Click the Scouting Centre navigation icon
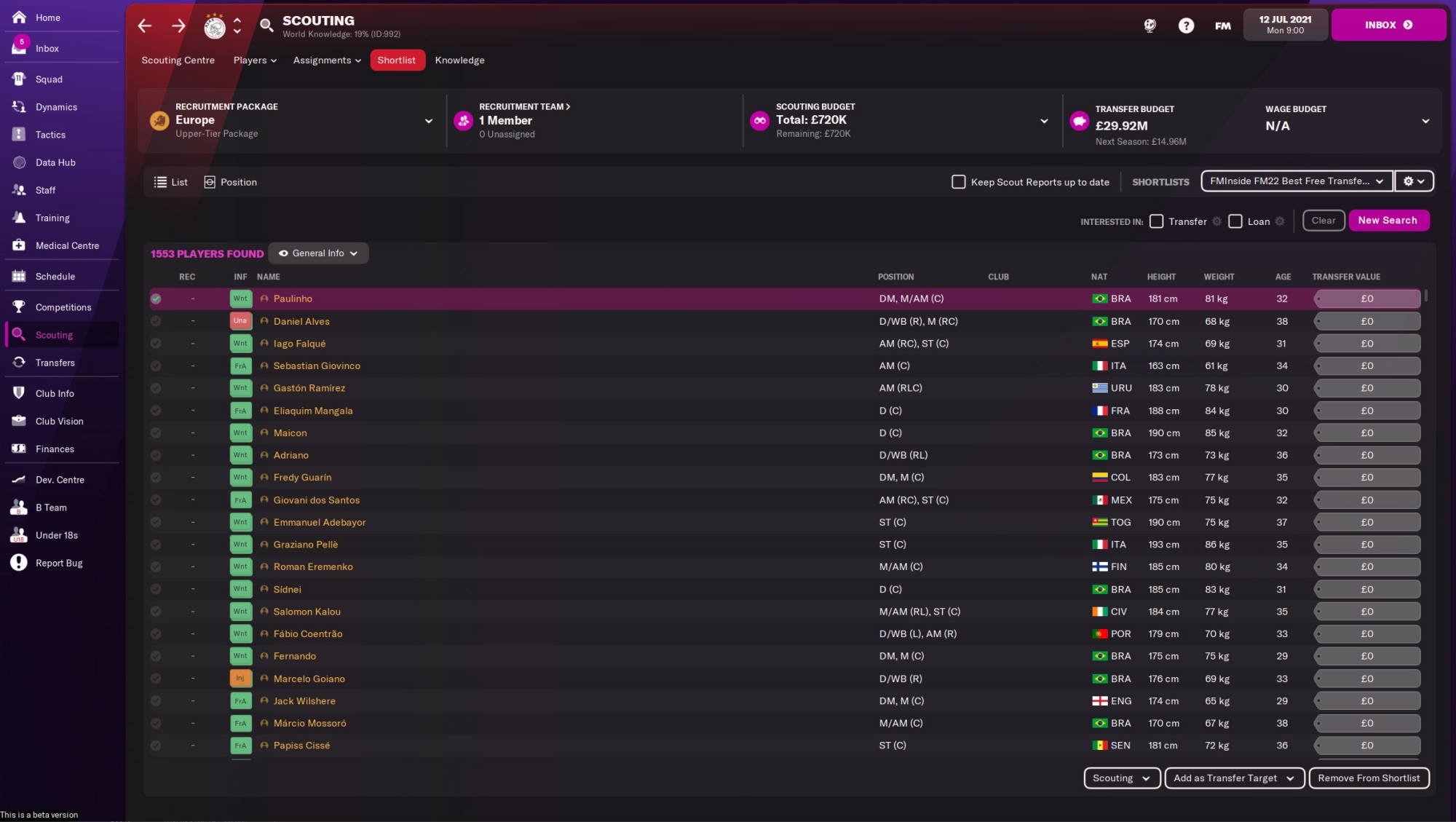 178,60
